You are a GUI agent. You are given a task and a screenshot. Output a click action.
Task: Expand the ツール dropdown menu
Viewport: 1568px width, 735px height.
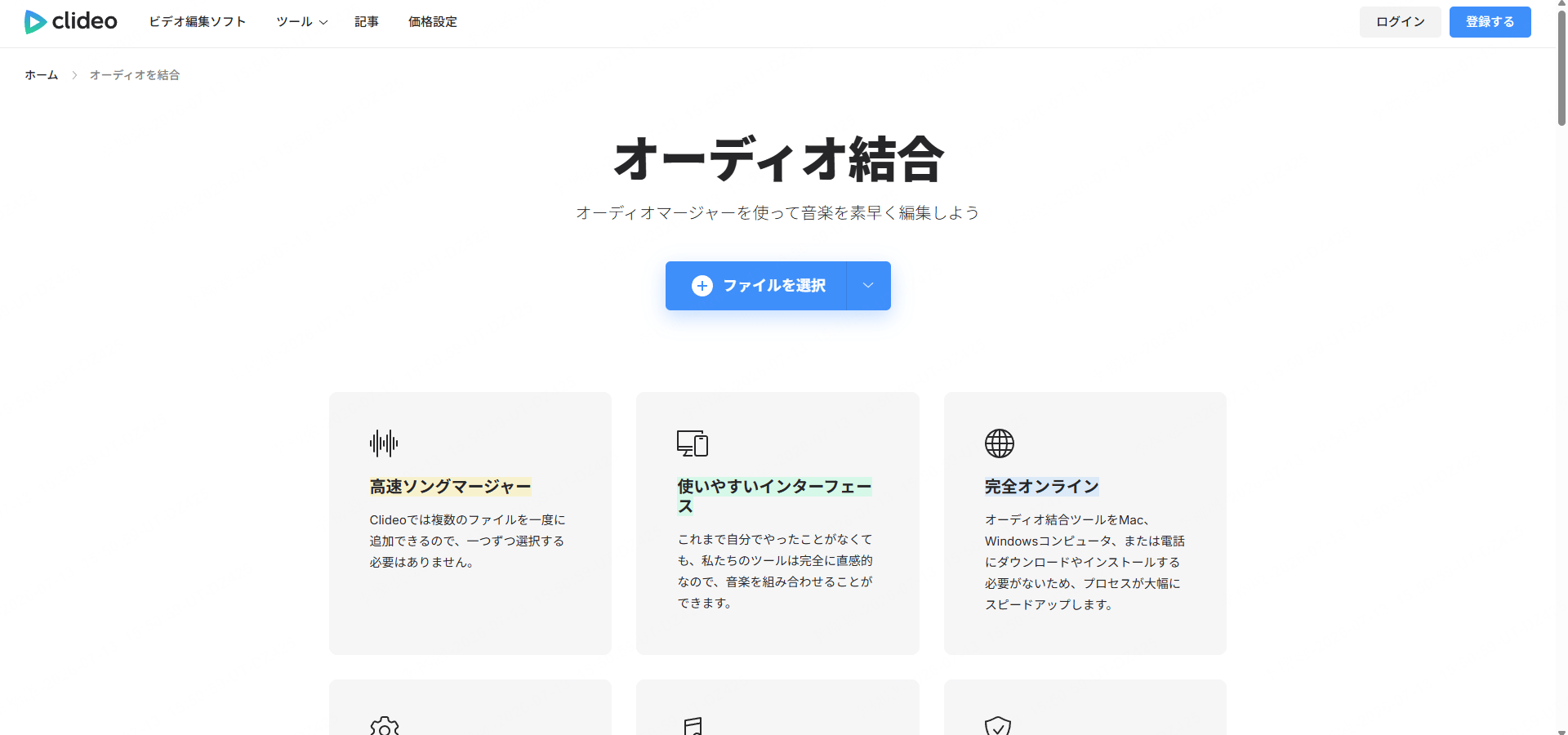[302, 22]
